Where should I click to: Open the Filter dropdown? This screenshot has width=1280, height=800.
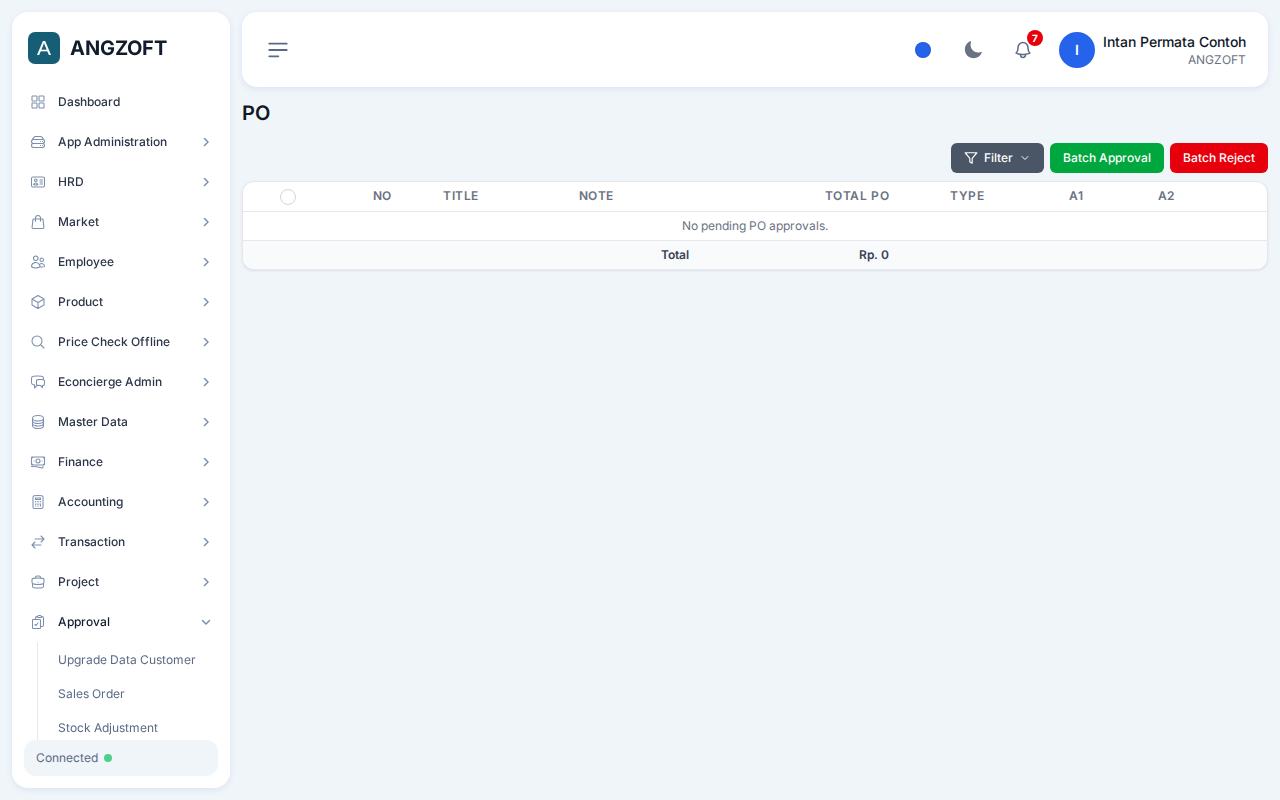(x=997, y=158)
